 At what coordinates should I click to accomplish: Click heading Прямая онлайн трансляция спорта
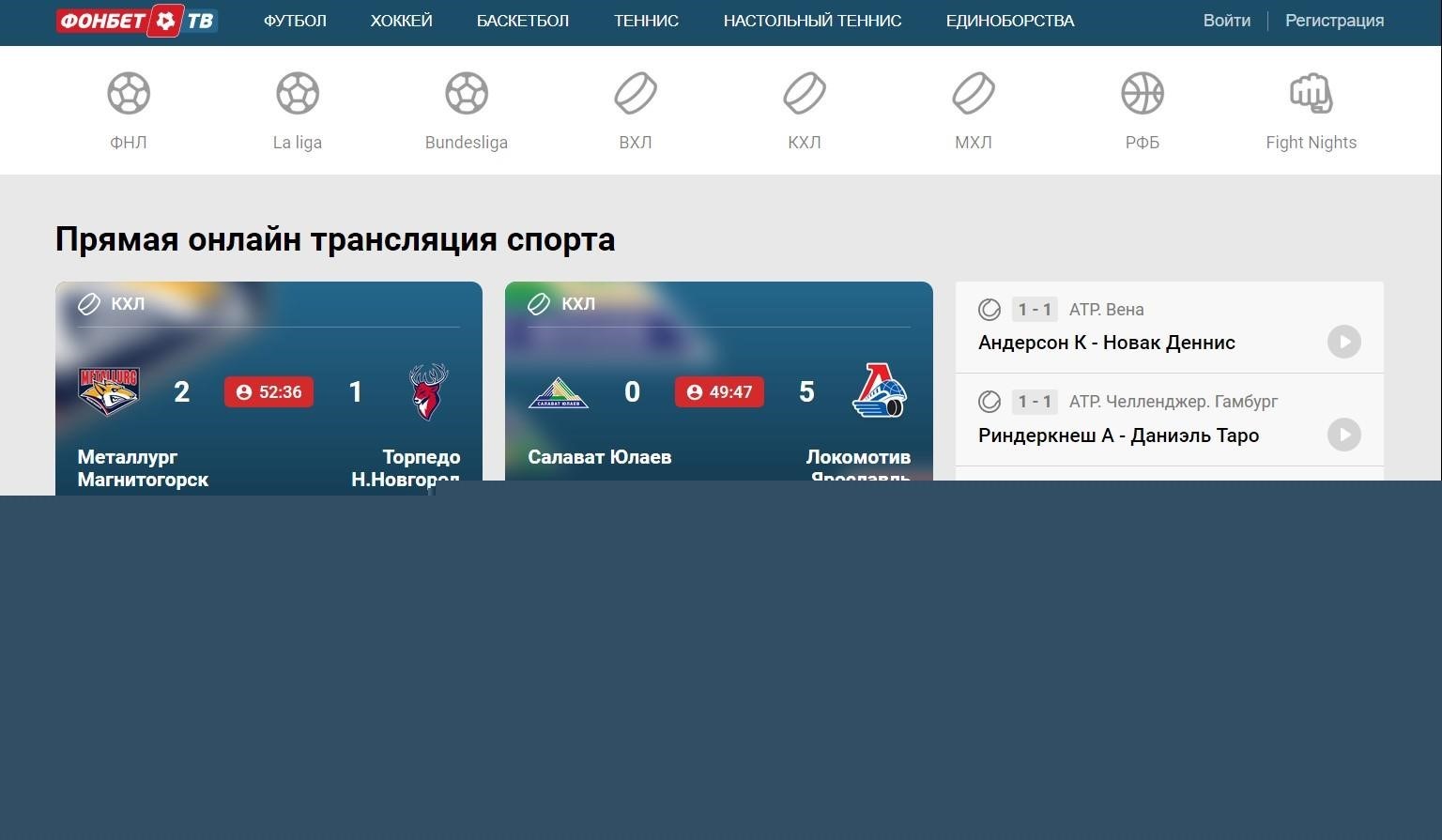[x=335, y=239]
